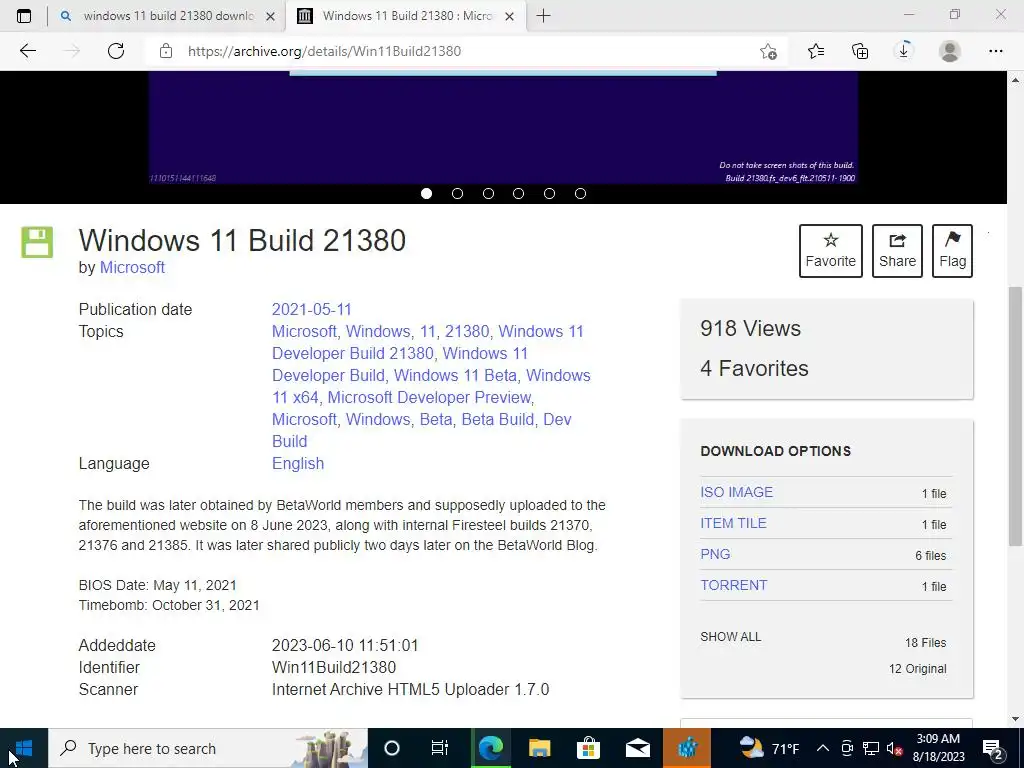Close the 'windows 11 build 21380 download' tab
Screen dimensions: 1024x768
pyautogui.click(x=270, y=16)
